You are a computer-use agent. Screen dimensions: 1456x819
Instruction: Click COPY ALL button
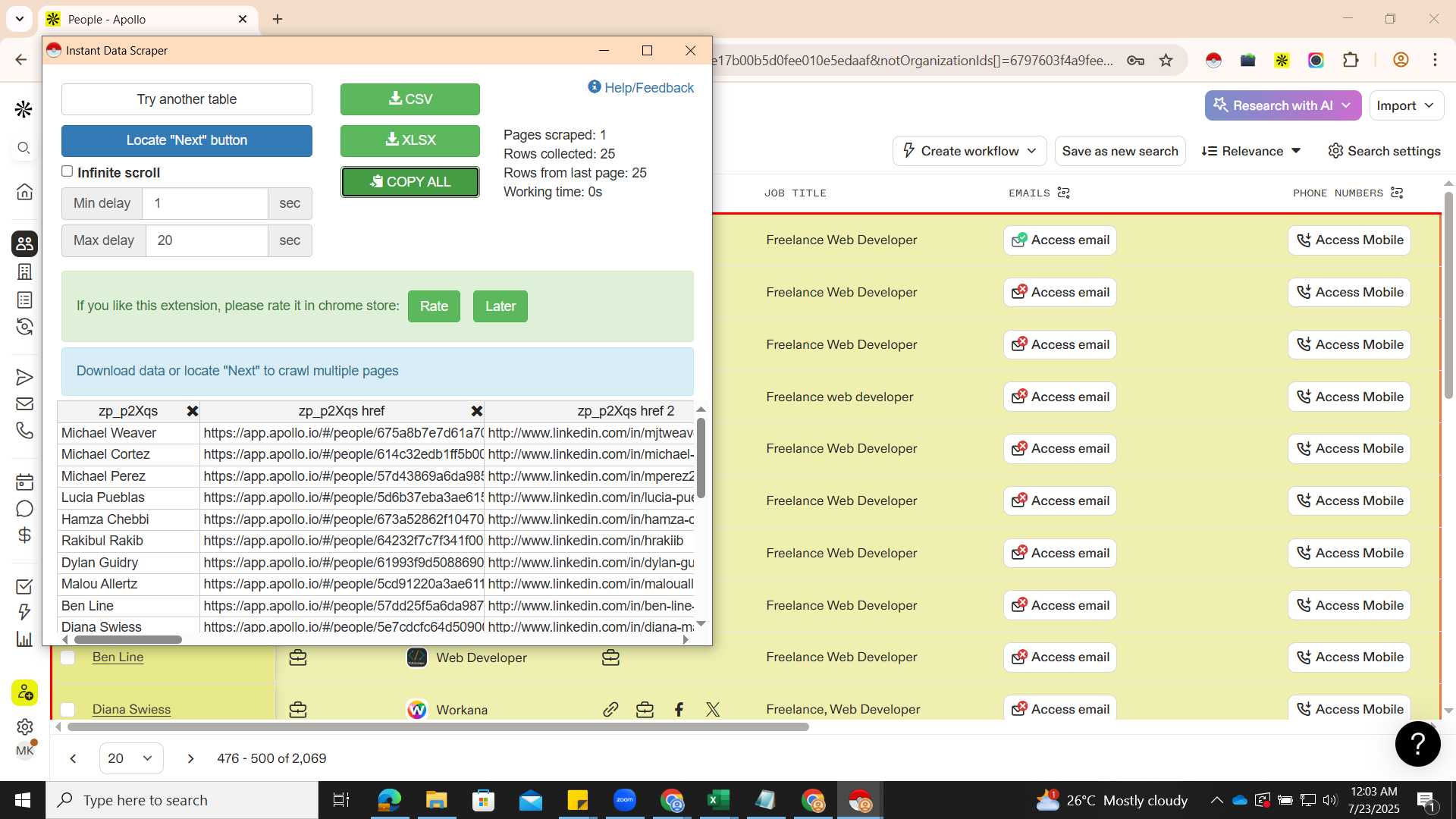pyautogui.click(x=410, y=182)
